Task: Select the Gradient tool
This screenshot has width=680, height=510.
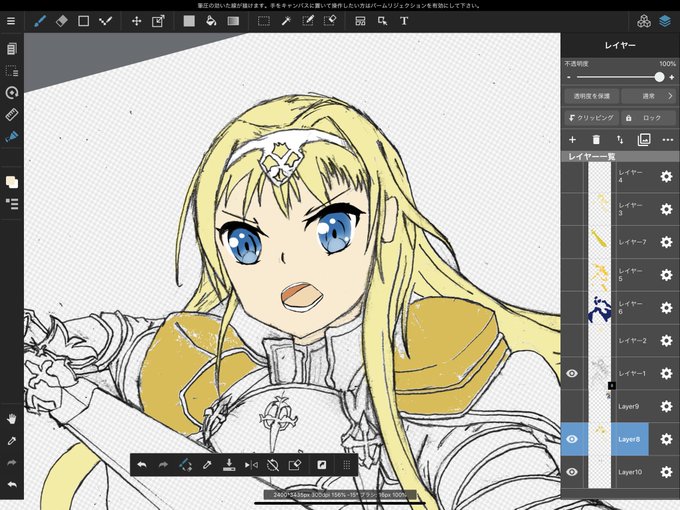Action: pos(233,21)
